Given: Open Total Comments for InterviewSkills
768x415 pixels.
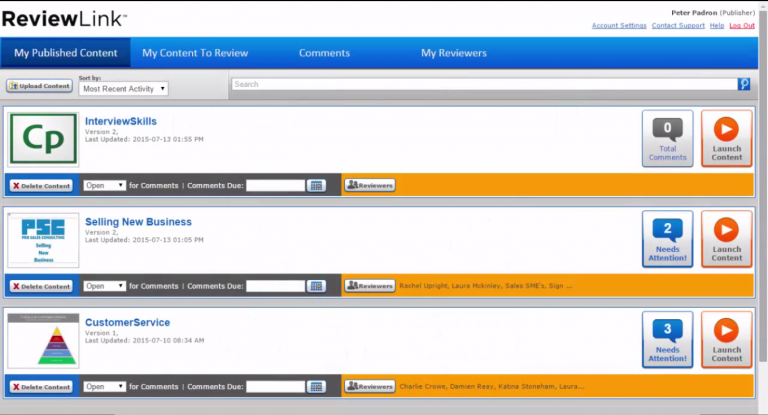Looking at the screenshot, I should [667, 139].
